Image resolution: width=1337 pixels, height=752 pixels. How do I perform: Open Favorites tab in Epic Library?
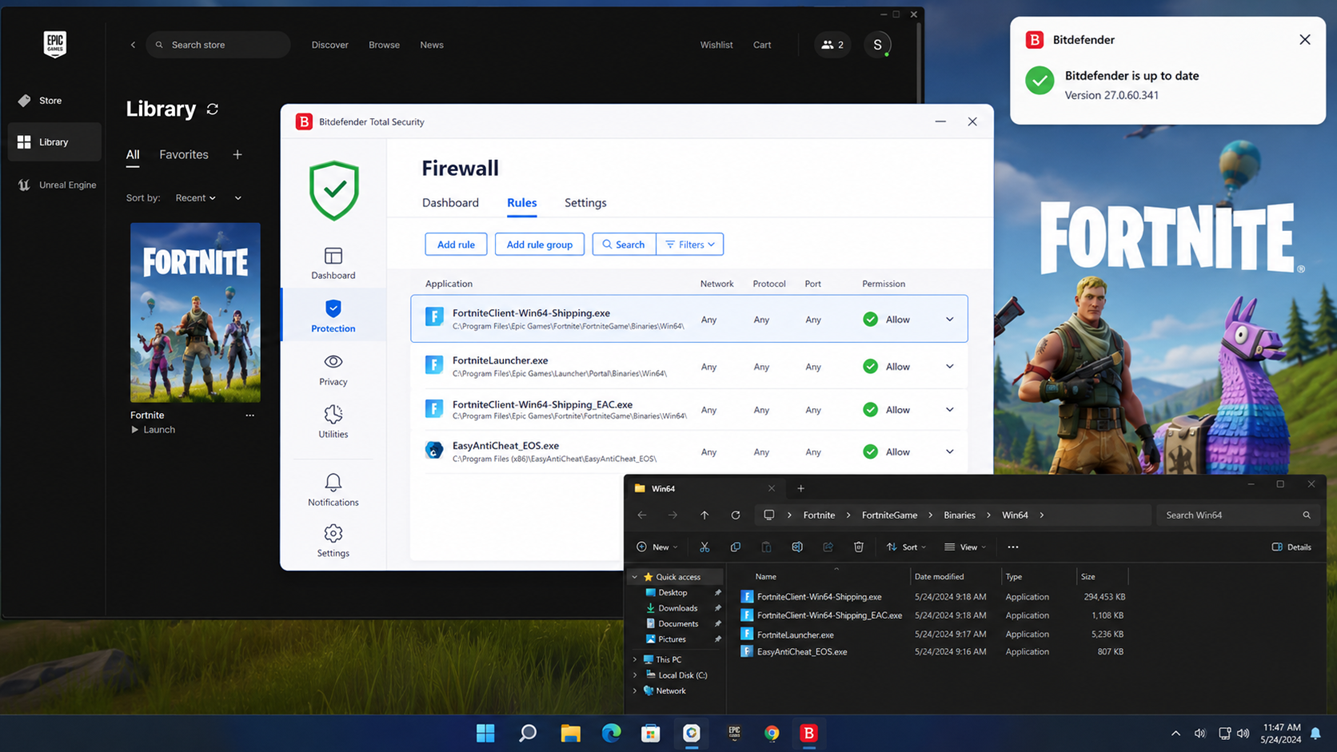pyautogui.click(x=184, y=155)
